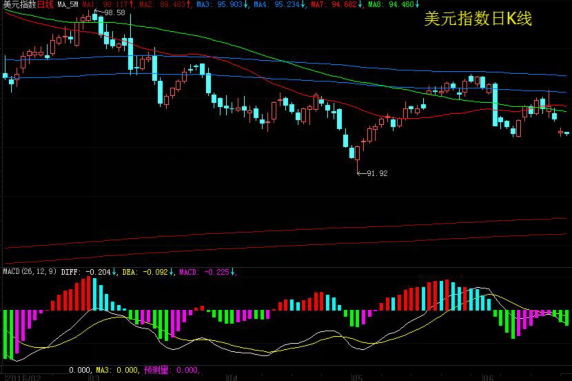This screenshot has width=572, height=381.
Task: Jump to the 04 month axis label
Action: 231,377
